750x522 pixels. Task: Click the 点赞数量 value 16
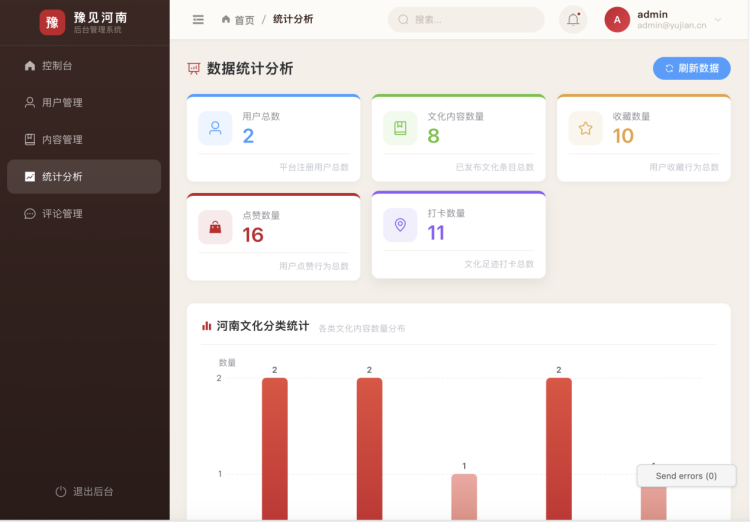pos(253,235)
